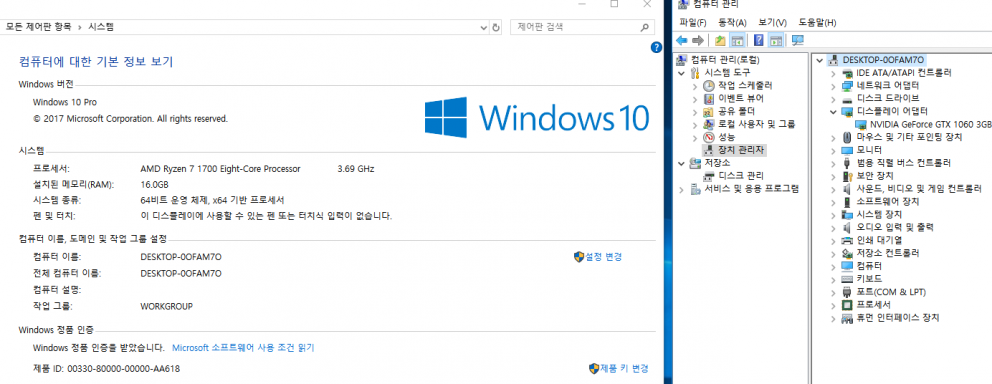This screenshot has width=992, height=384.
Task: Select 시스템 장치 in device list
Action: pyautogui.click(x=879, y=214)
